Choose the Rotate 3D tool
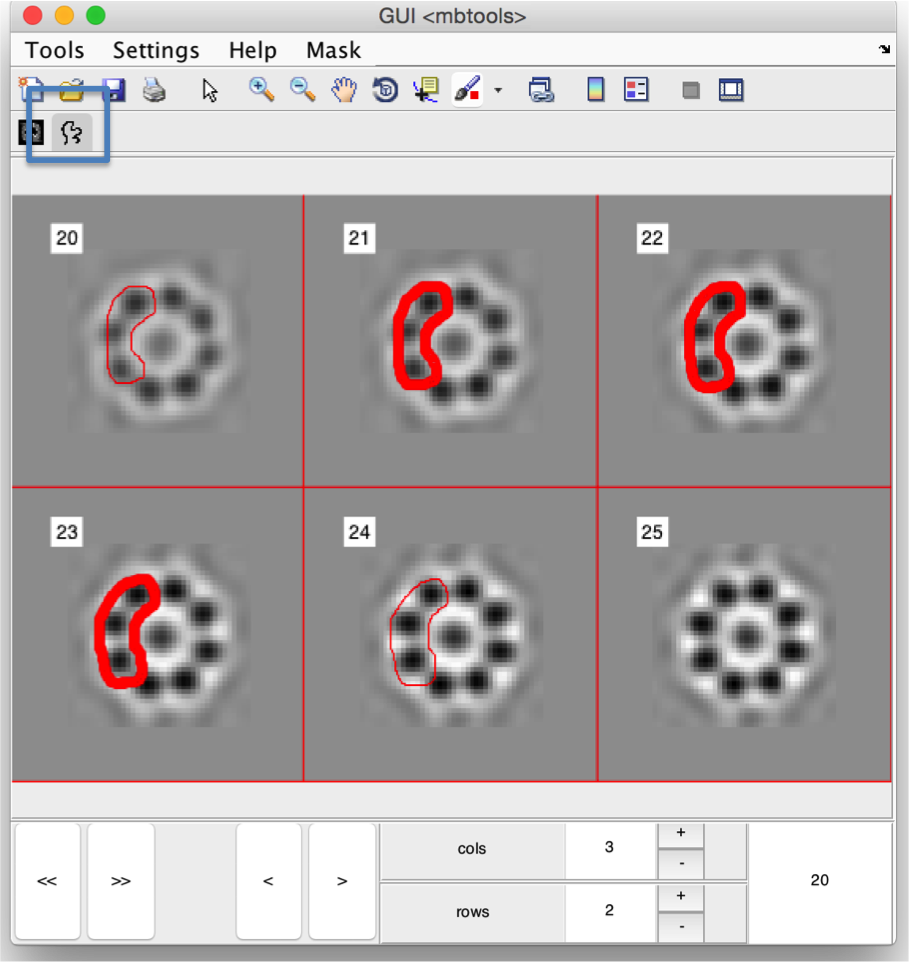Image resolution: width=909 pixels, height=962 pixels. [x=385, y=90]
